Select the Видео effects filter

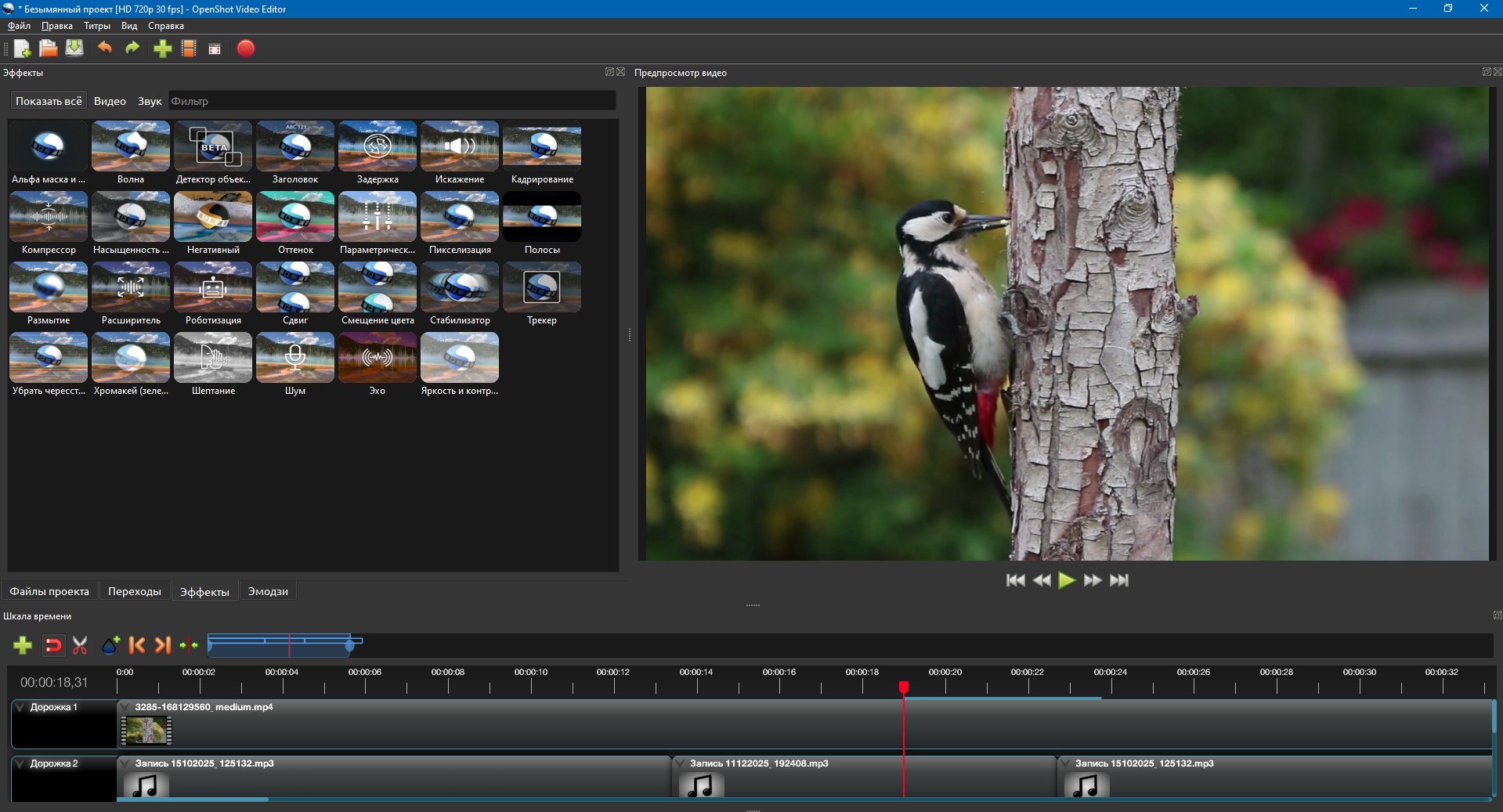click(x=110, y=101)
